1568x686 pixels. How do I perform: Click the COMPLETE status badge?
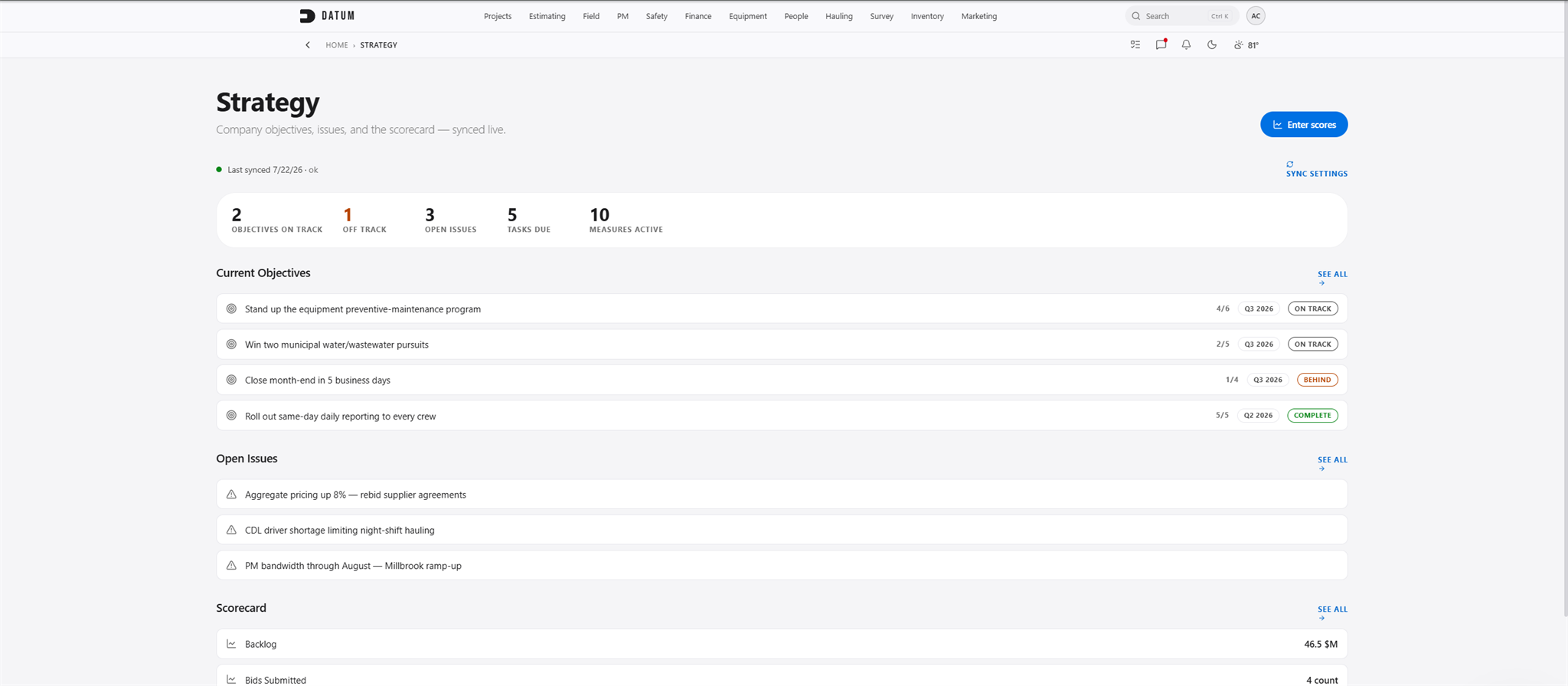pos(1312,416)
